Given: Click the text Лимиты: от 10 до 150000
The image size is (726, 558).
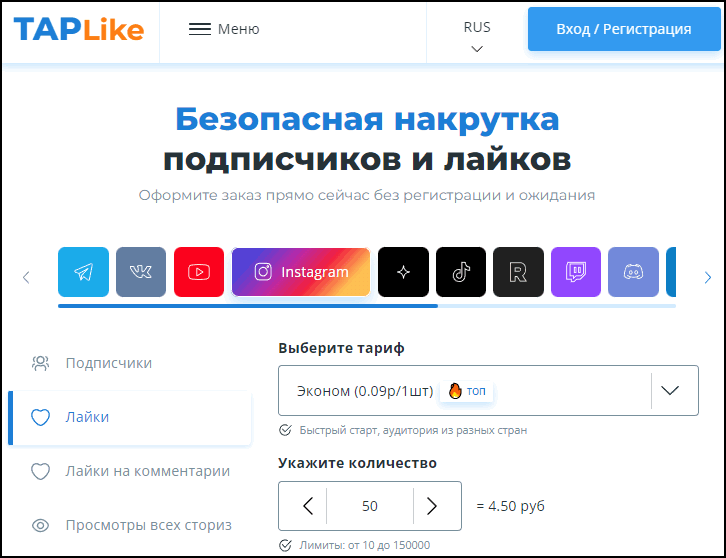Looking at the screenshot, I should (365, 545).
